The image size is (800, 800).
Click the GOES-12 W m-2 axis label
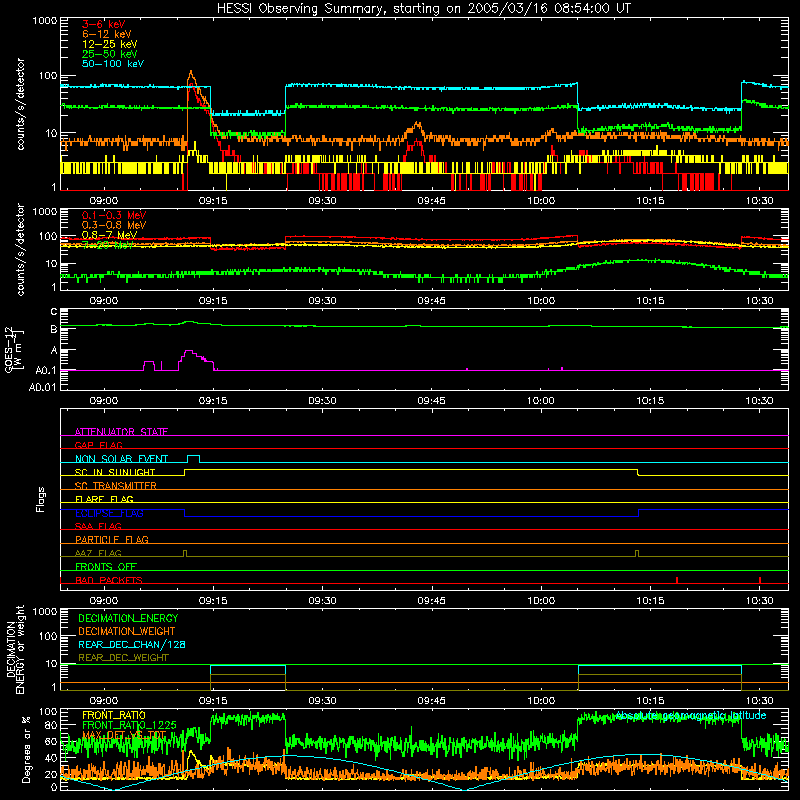[14, 350]
